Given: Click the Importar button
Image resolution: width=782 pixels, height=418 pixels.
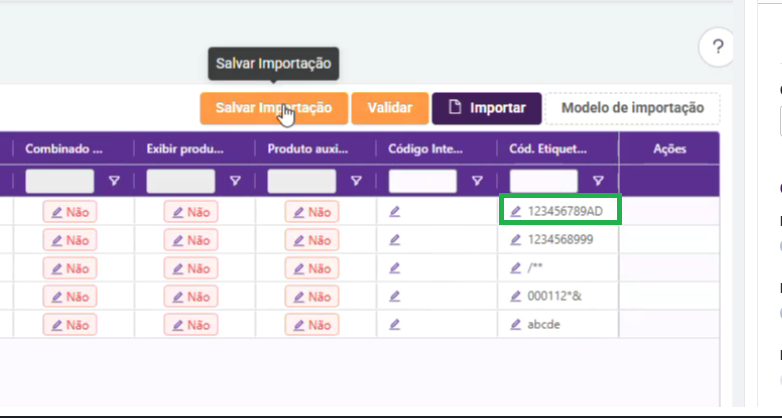Looking at the screenshot, I should pos(487,107).
